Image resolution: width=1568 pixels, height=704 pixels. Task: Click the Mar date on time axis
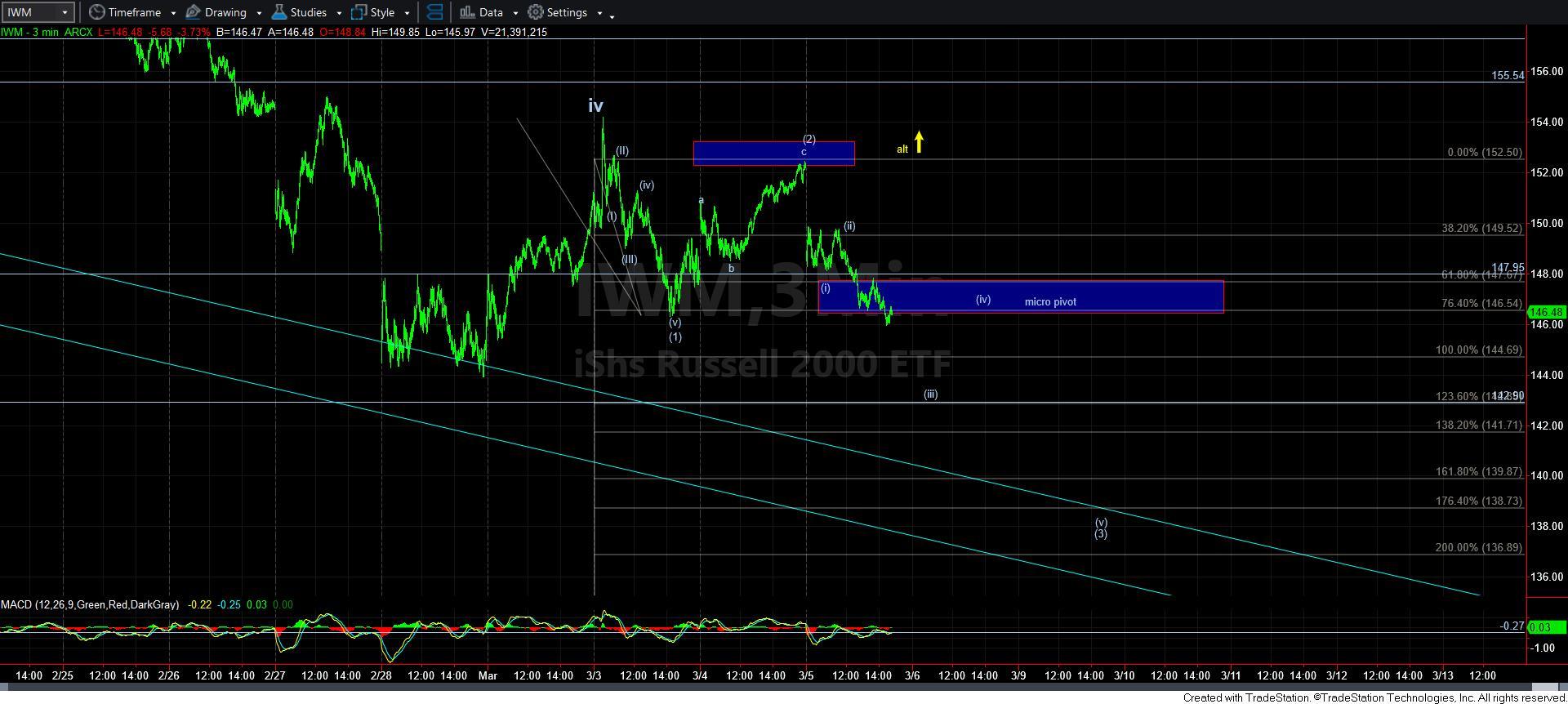[488, 675]
